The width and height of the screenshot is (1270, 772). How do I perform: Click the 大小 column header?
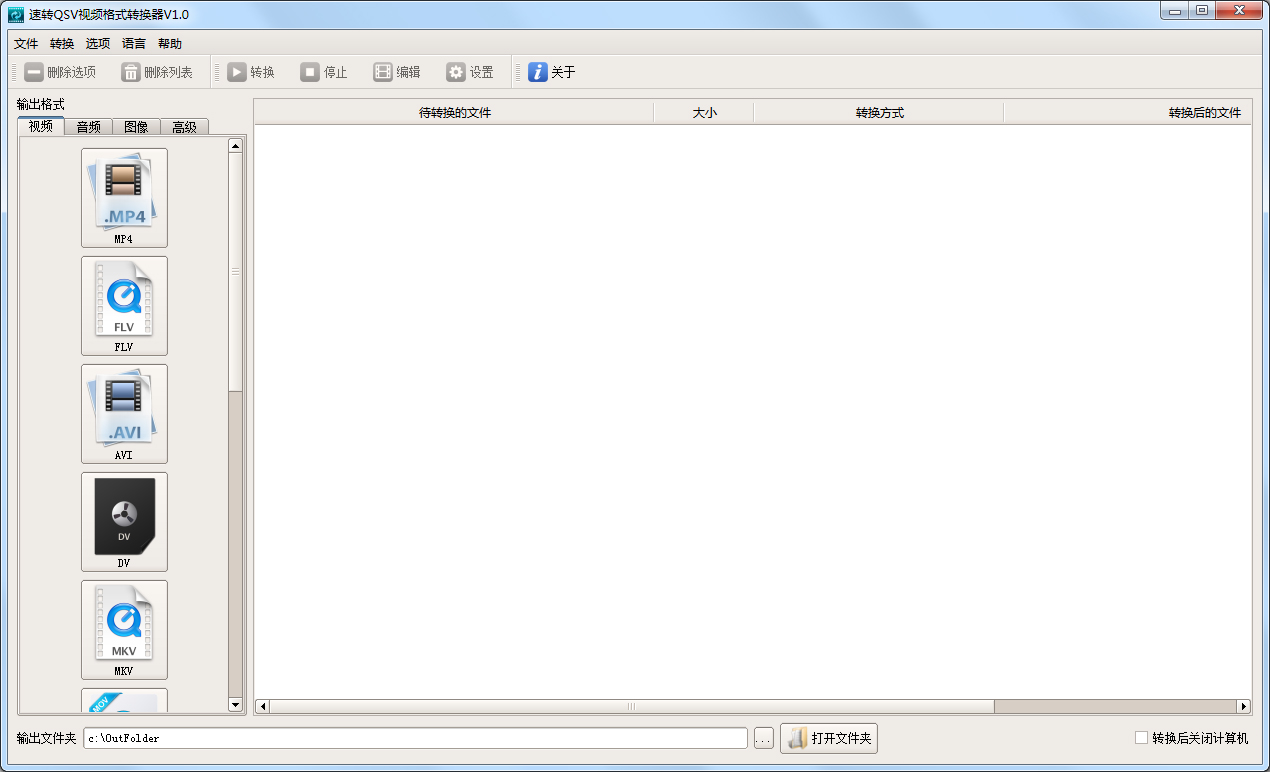tap(704, 112)
